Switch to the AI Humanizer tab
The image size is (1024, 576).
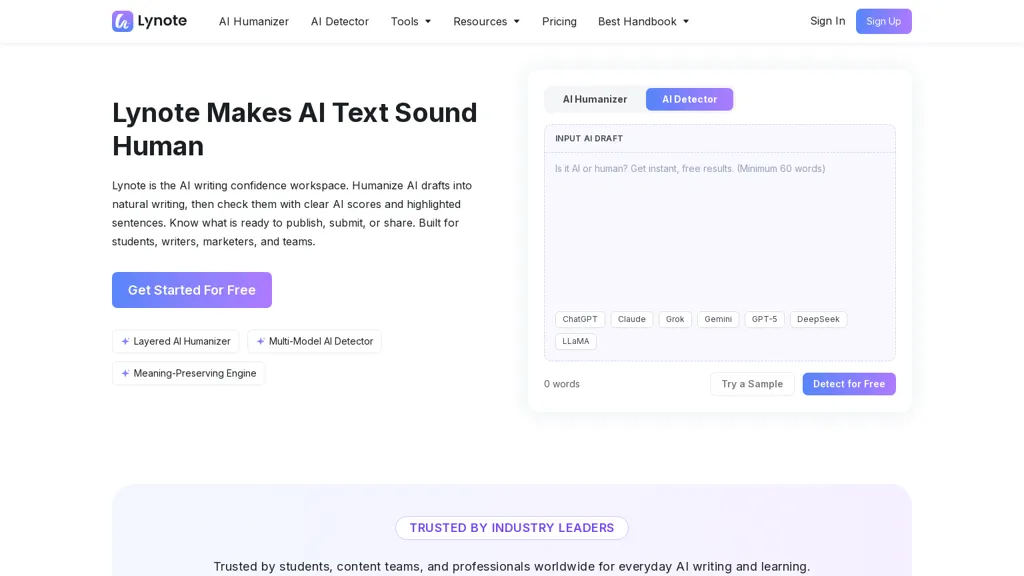click(595, 99)
